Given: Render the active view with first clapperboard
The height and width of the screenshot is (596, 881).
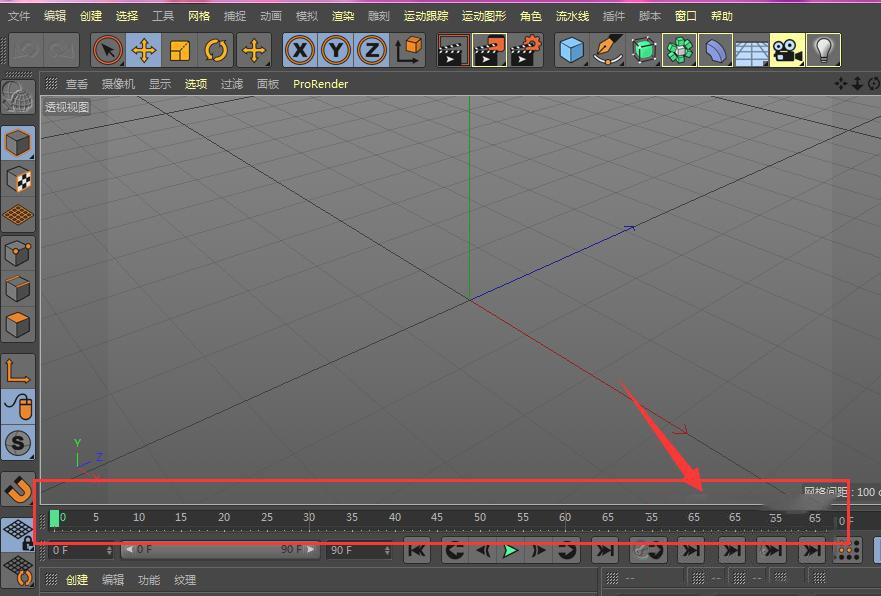Looking at the screenshot, I should click(x=453, y=51).
